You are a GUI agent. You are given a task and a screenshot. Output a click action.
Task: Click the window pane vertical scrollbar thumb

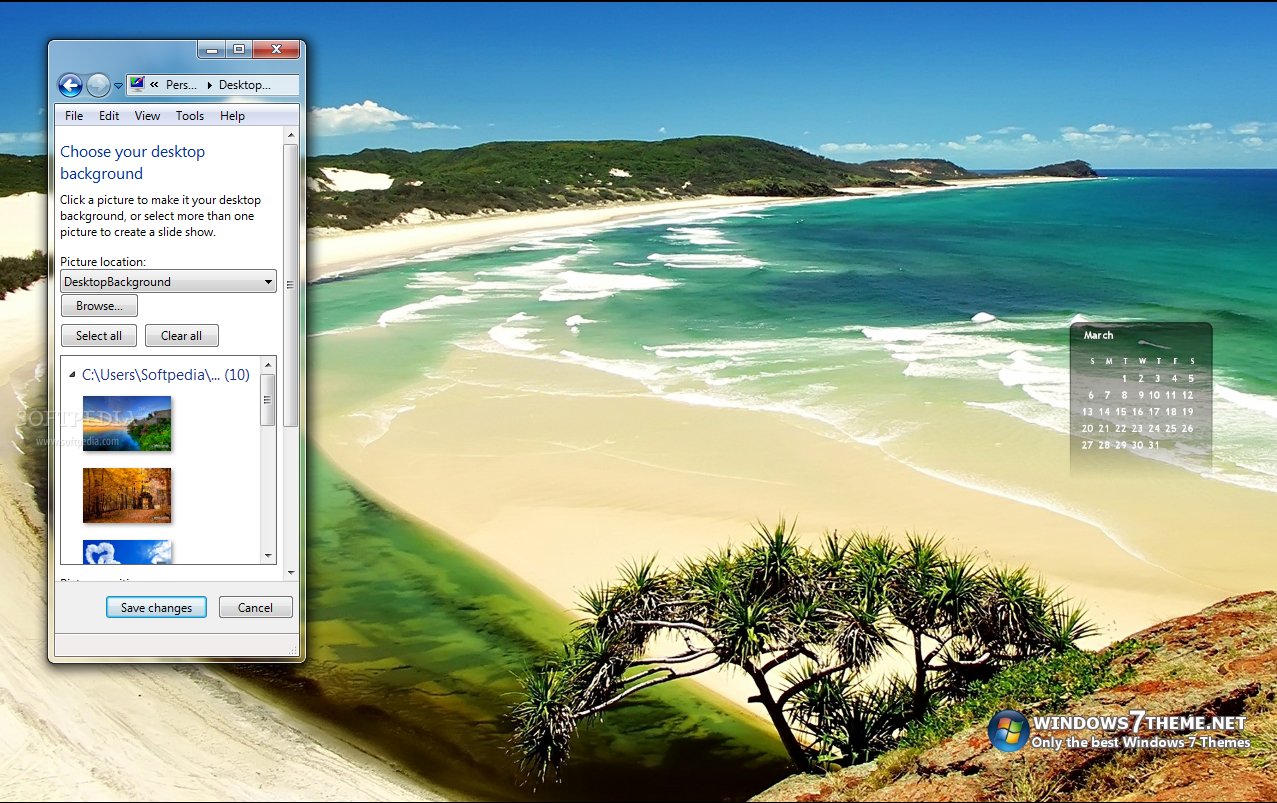click(x=291, y=285)
